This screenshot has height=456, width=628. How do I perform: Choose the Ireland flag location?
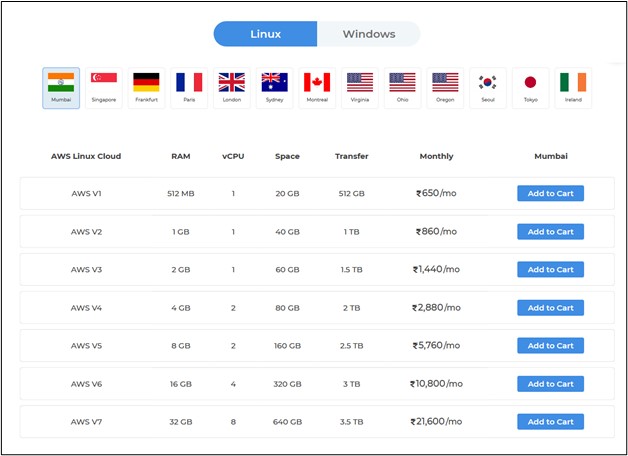point(573,88)
